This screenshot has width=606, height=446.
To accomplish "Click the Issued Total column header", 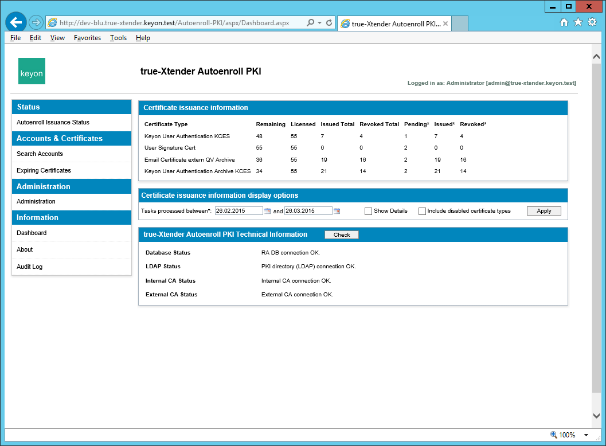I will coord(337,124).
